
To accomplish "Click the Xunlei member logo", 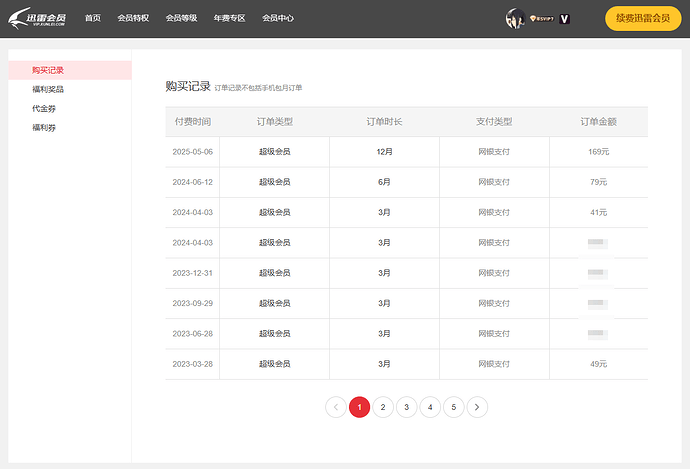I will (37, 18).
